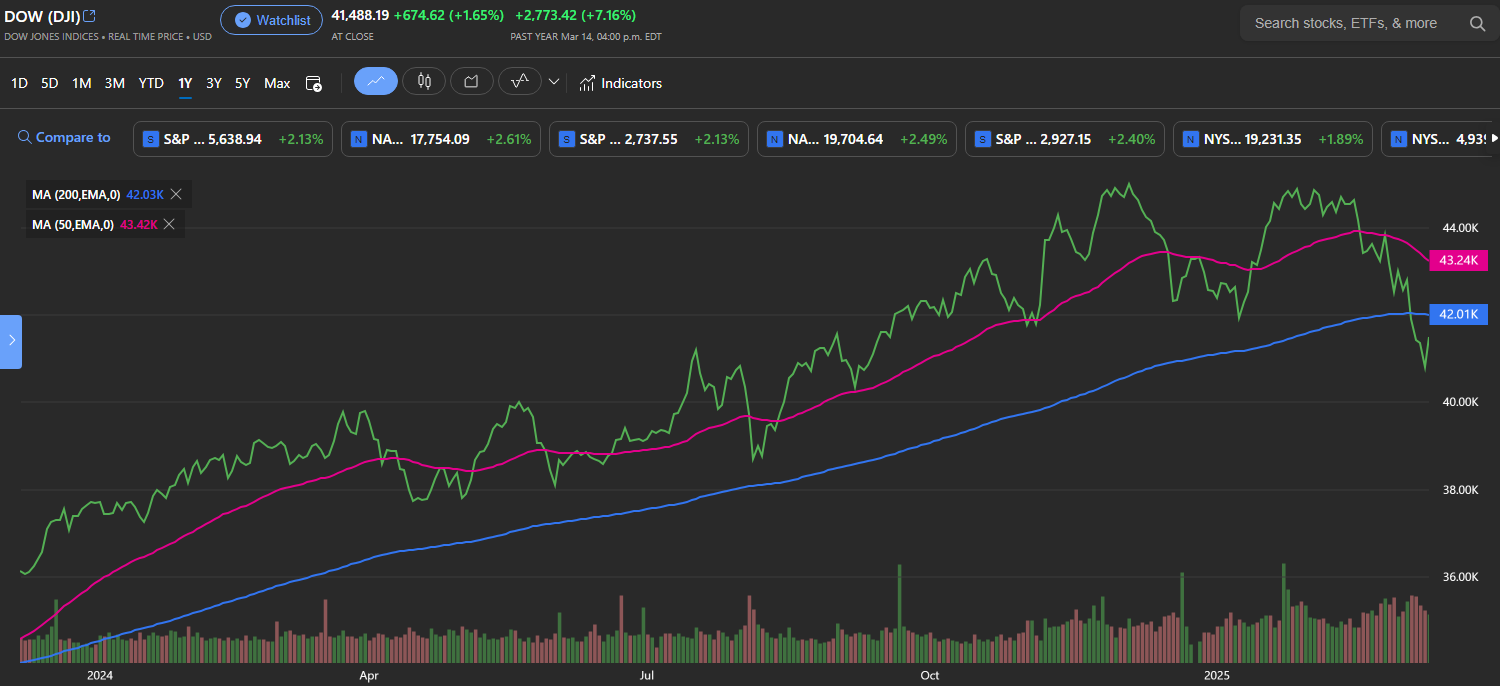
Task: Click the save chart layout icon
Action: 313,84
